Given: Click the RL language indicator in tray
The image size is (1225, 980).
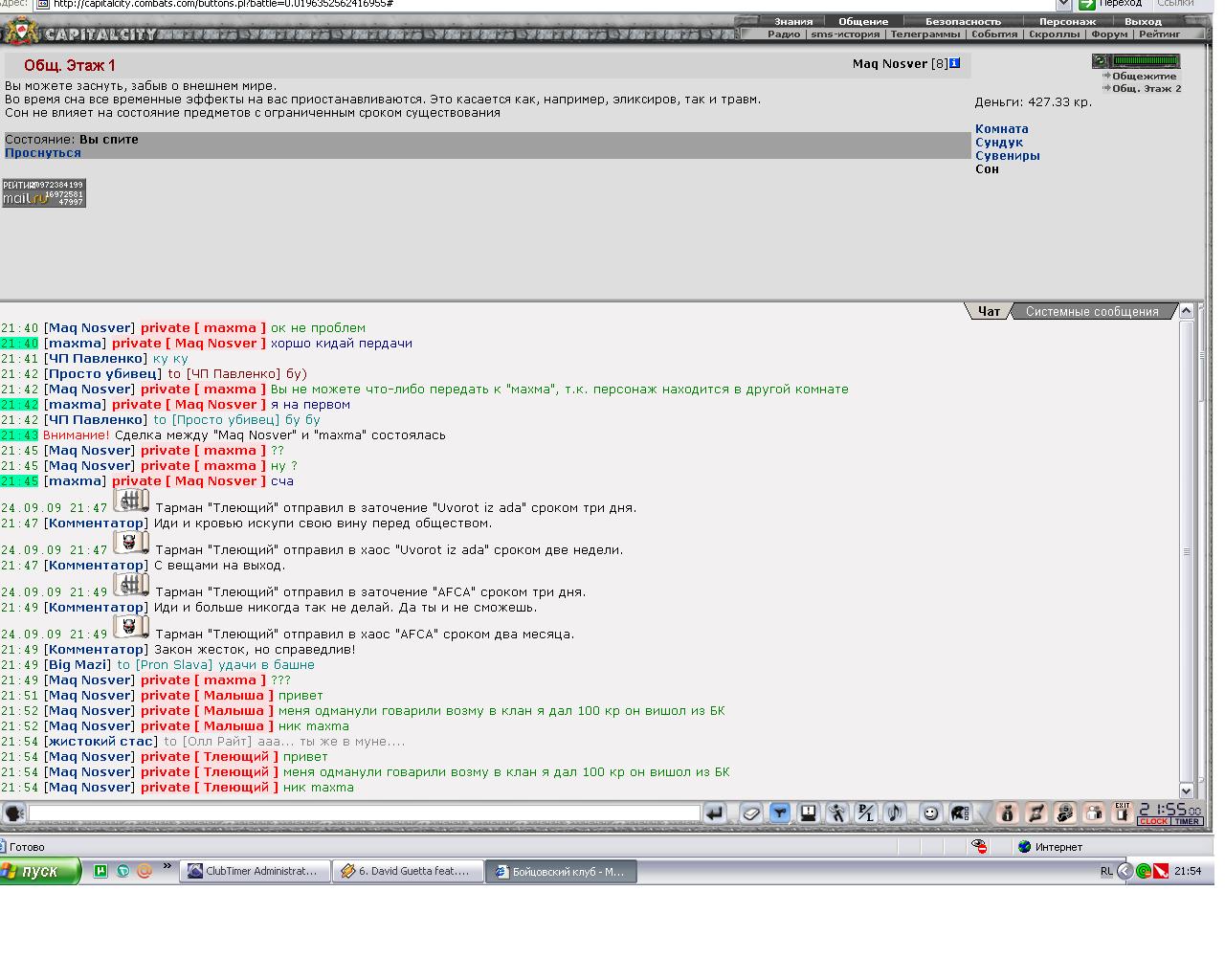Looking at the screenshot, I should (1106, 871).
